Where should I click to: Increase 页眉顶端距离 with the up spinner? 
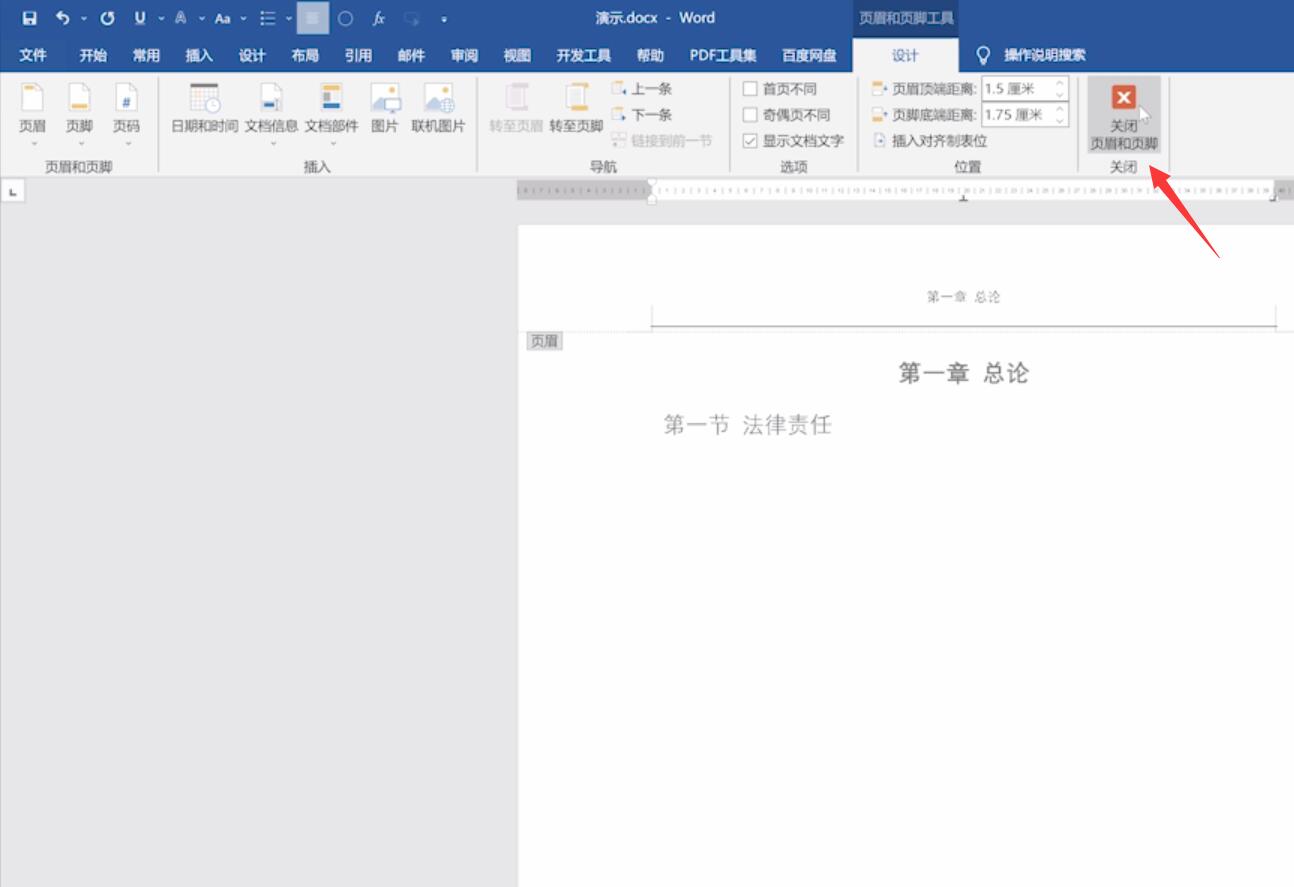pyautogui.click(x=1060, y=83)
